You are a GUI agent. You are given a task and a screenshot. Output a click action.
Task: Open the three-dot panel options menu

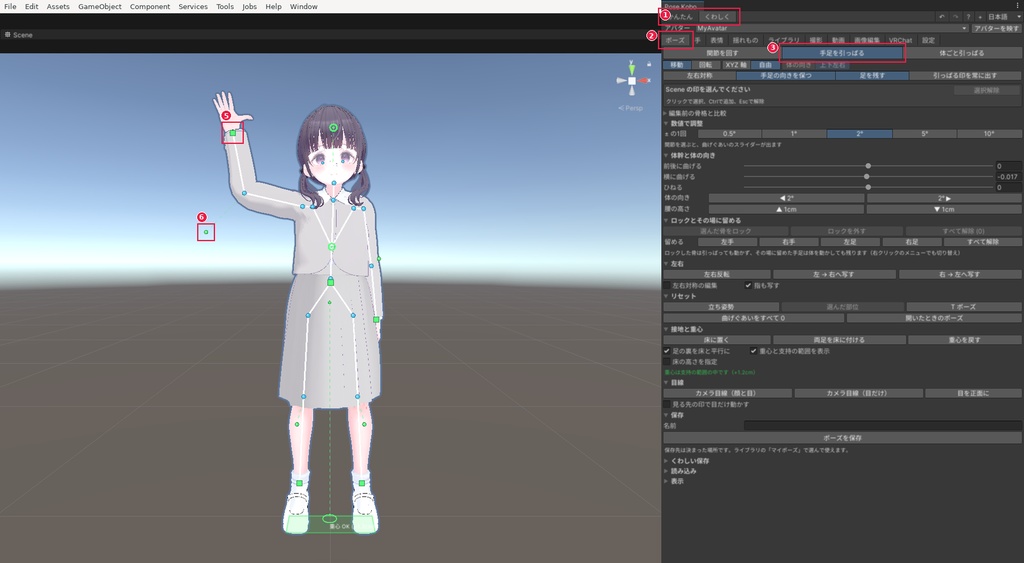(x=1017, y=5)
